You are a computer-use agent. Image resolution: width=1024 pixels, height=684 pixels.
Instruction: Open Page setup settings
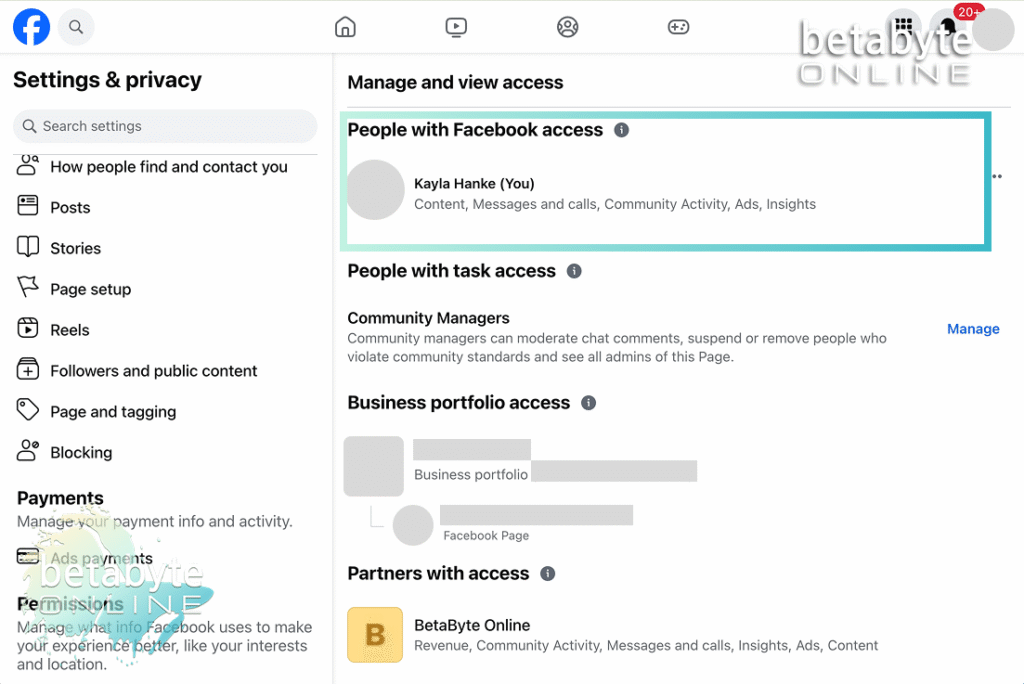point(90,289)
